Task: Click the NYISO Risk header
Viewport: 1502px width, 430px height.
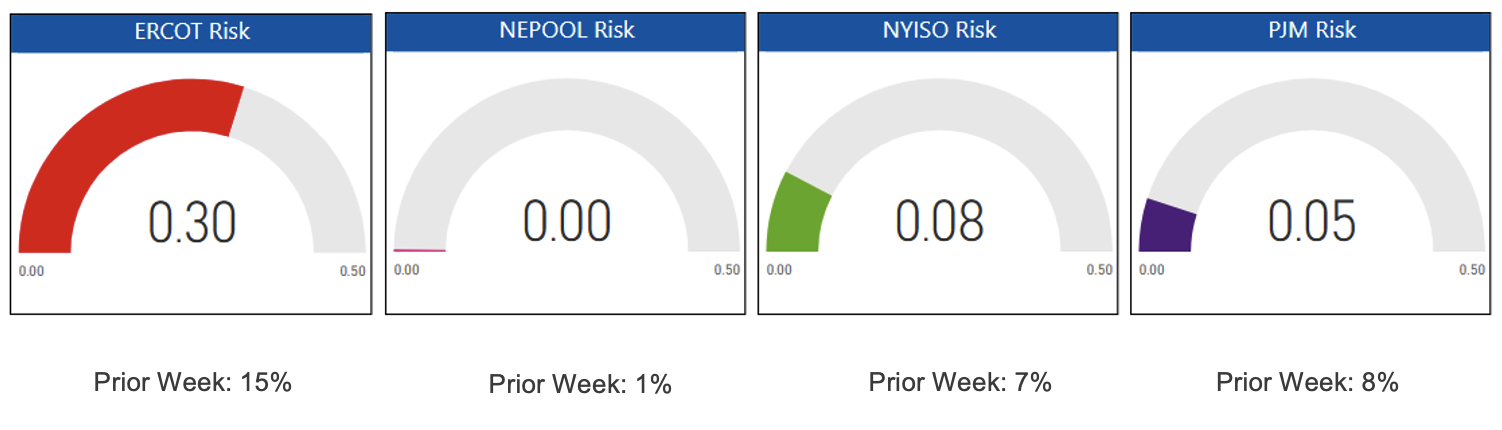Action: click(x=939, y=30)
